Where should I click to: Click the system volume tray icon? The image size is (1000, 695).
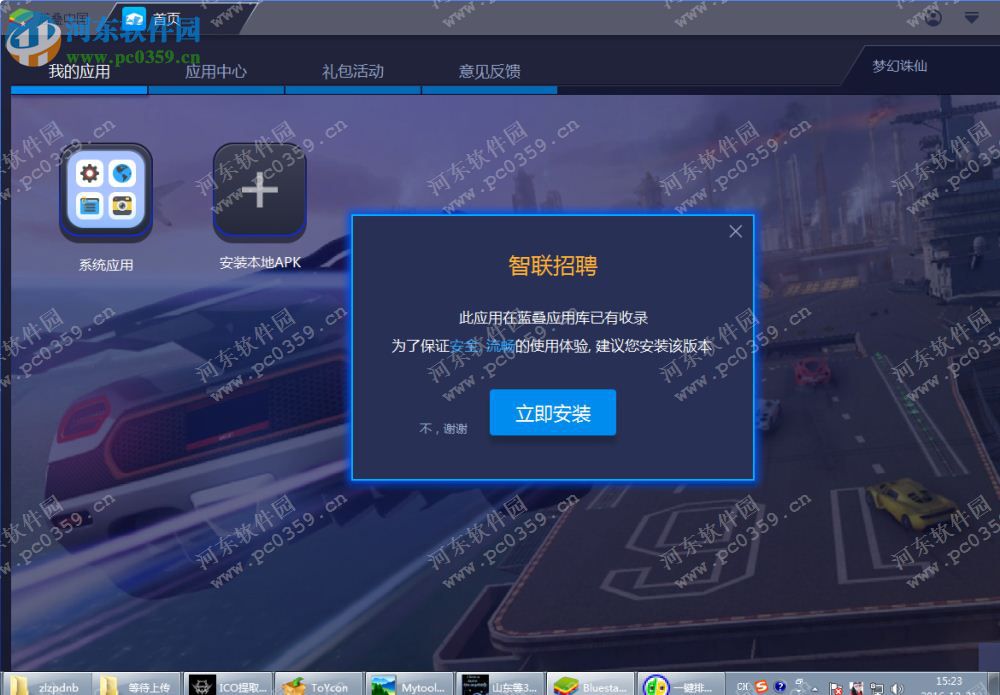(x=897, y=687)
